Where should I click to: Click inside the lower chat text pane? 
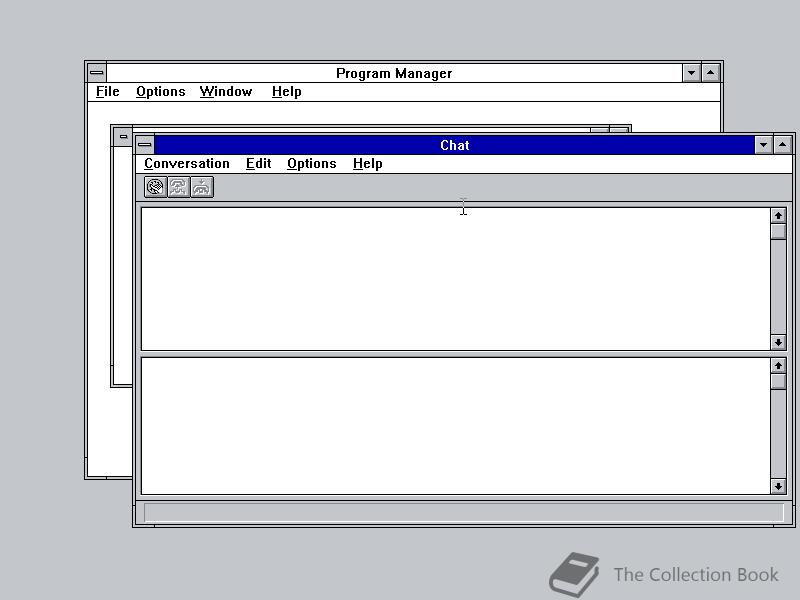click(456, 426)
